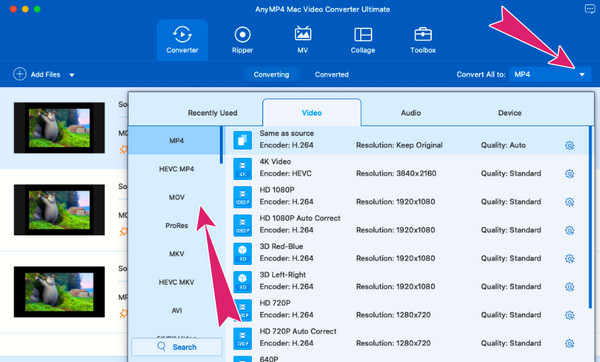Screen dimensions: 600x362
Task: Select the HD 1080P preset name
Action: (277, 190)
